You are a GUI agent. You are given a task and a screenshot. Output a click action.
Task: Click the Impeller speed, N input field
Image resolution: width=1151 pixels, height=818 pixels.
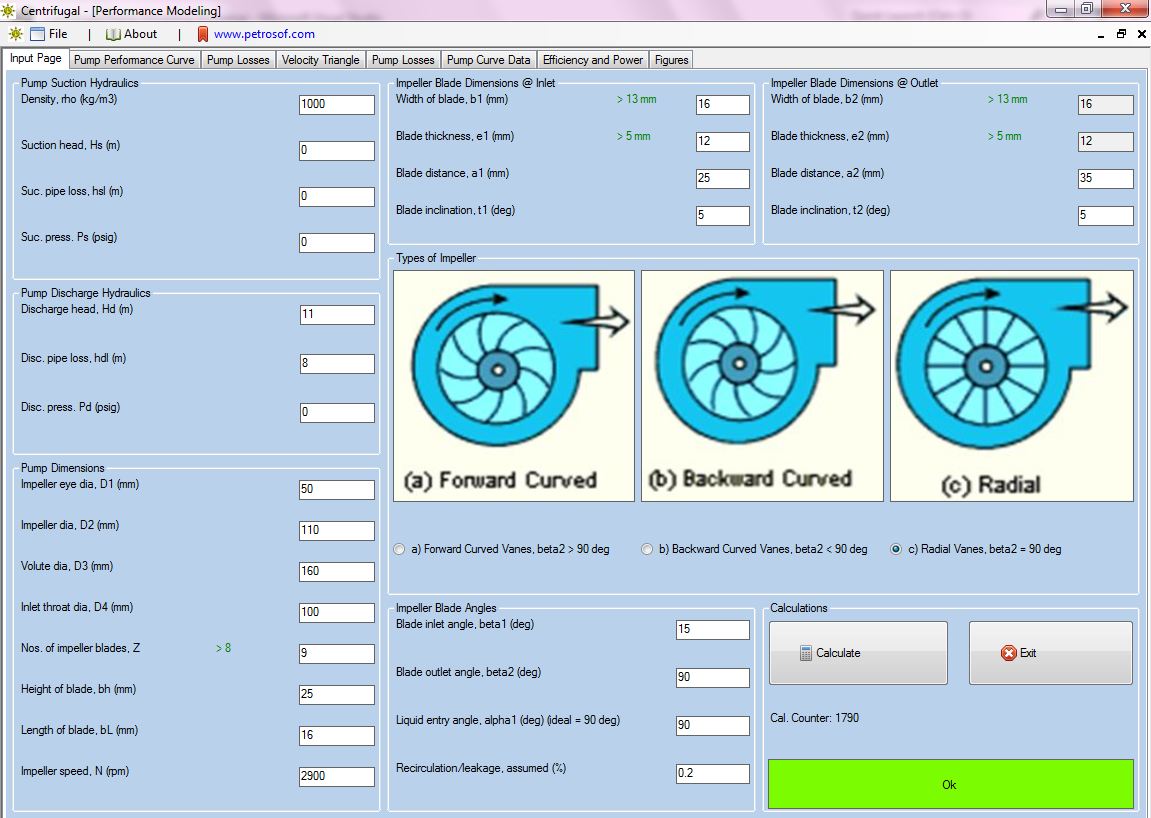point(337,776)
